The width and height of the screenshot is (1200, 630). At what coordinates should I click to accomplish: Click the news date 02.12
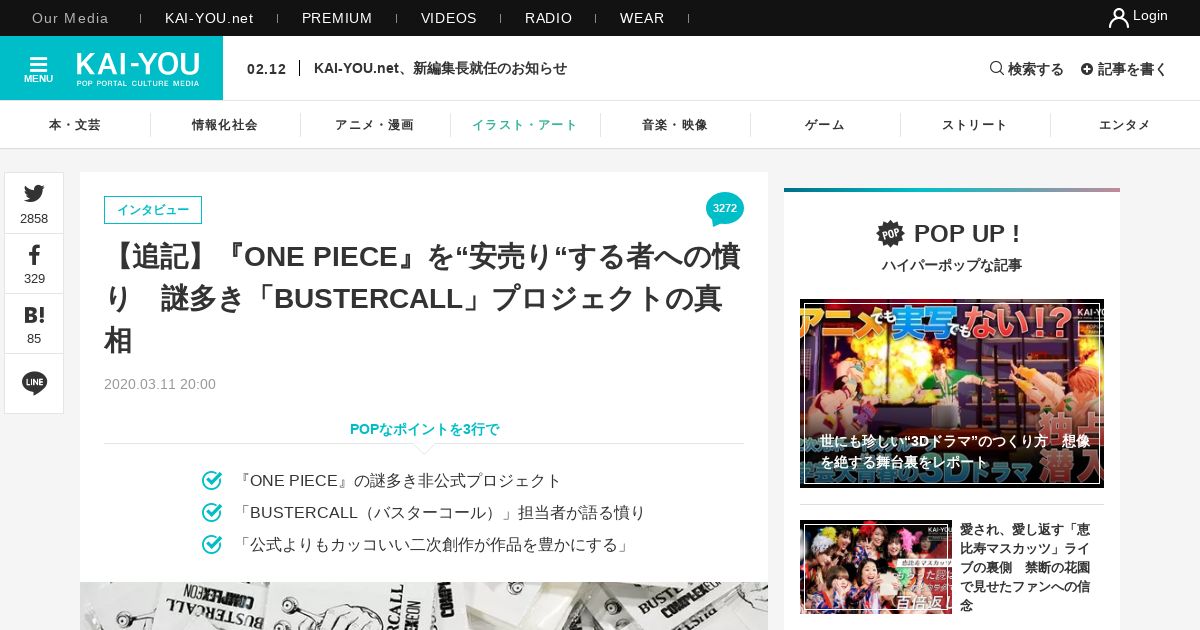tap(266, 69)
